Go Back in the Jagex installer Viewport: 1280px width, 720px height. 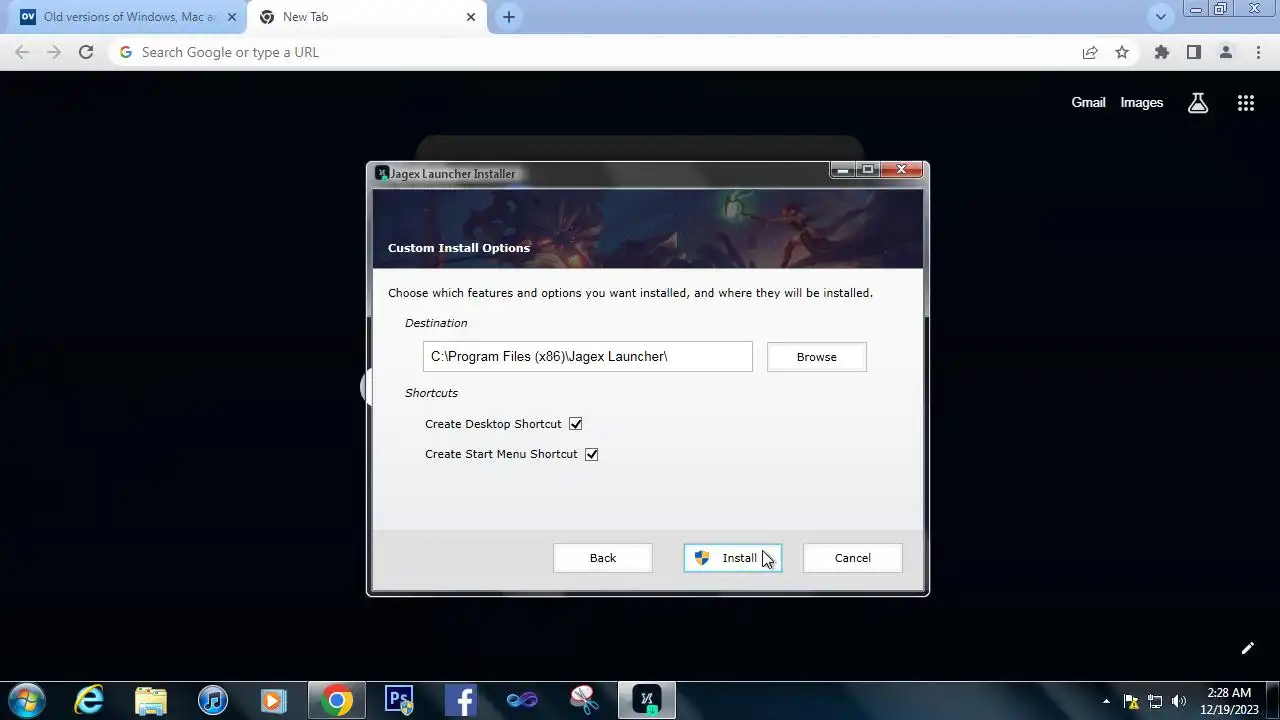pos(602,558)
